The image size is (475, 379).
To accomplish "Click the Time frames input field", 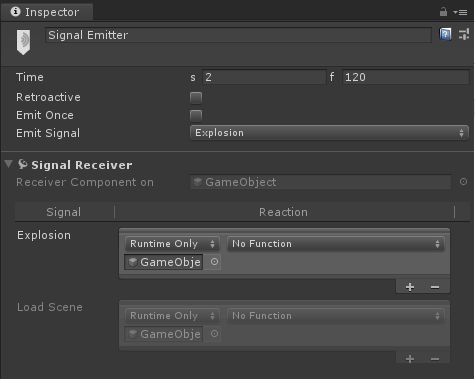I will point(406,77).
